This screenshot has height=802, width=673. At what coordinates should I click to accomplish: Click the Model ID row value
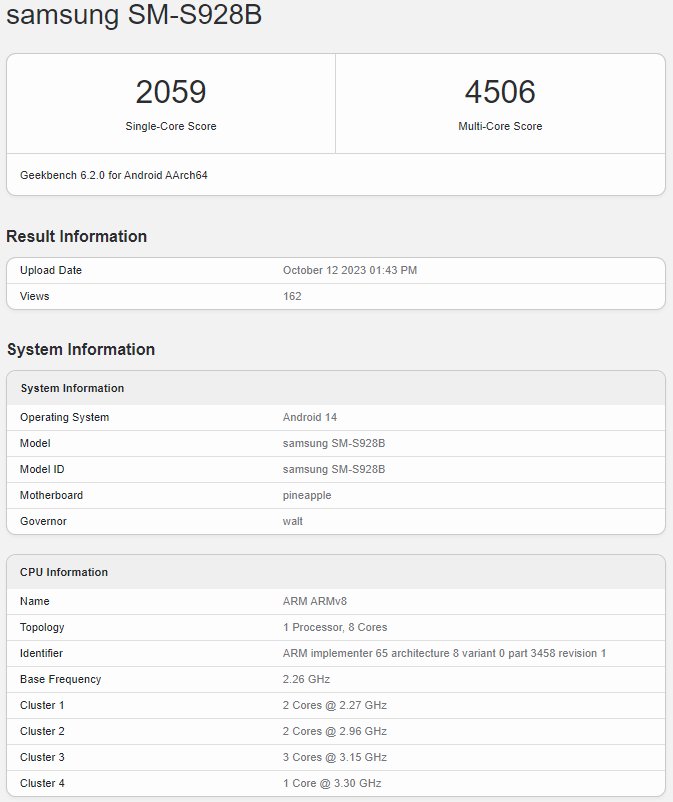[334, 470]
